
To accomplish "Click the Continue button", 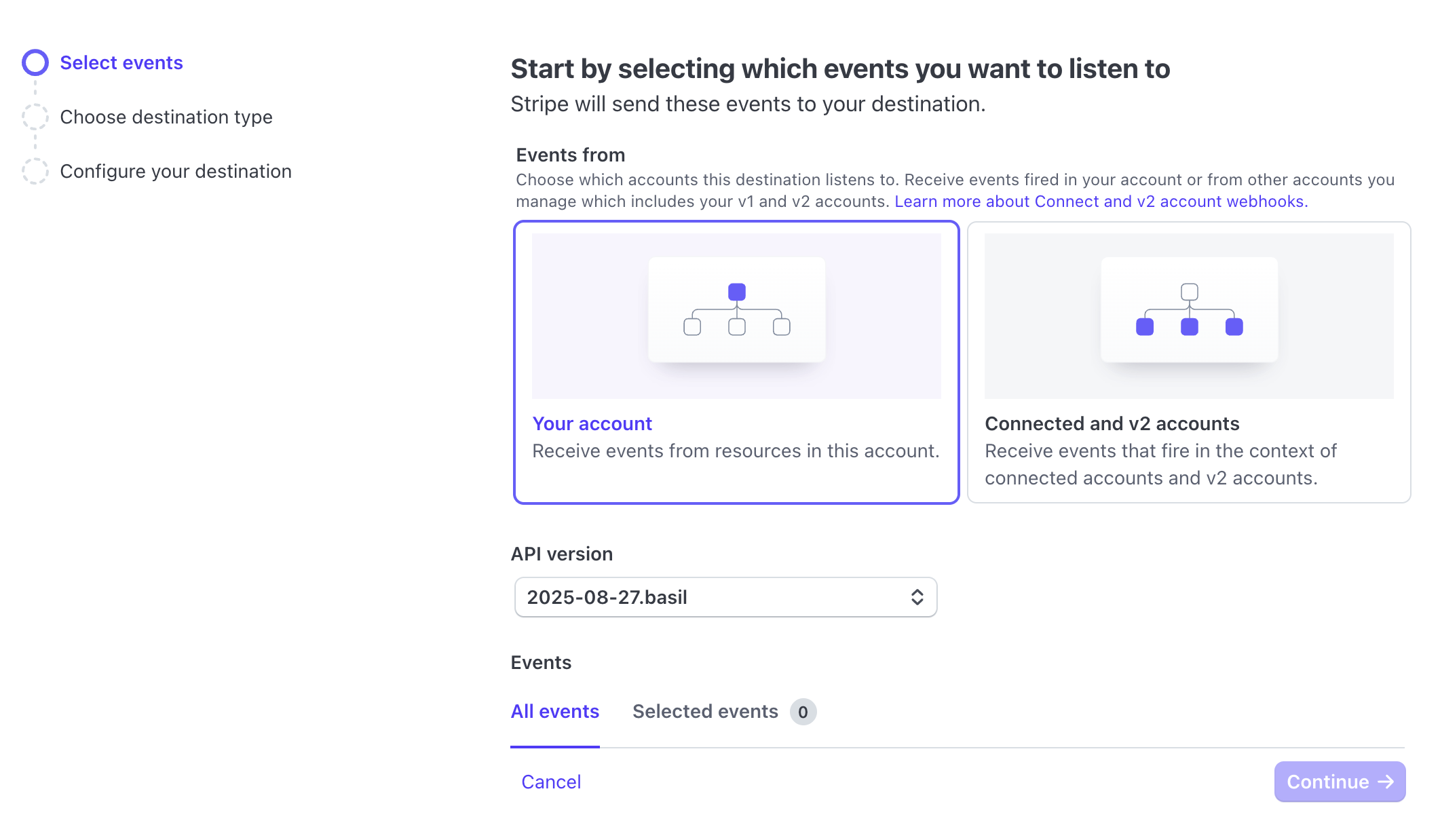I will (x=1340, y=782).
